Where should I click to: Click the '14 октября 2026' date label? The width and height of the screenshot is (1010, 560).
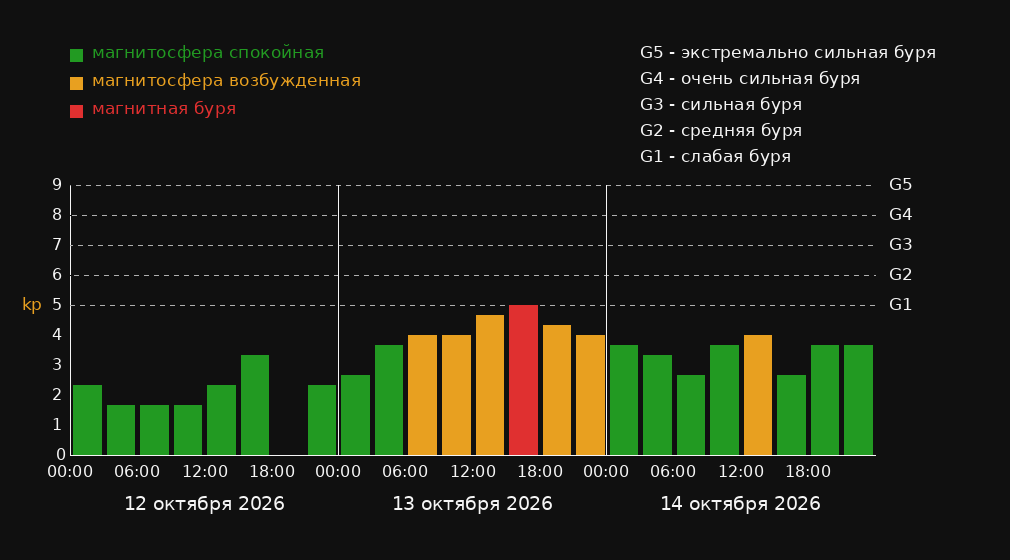[740, 504]
